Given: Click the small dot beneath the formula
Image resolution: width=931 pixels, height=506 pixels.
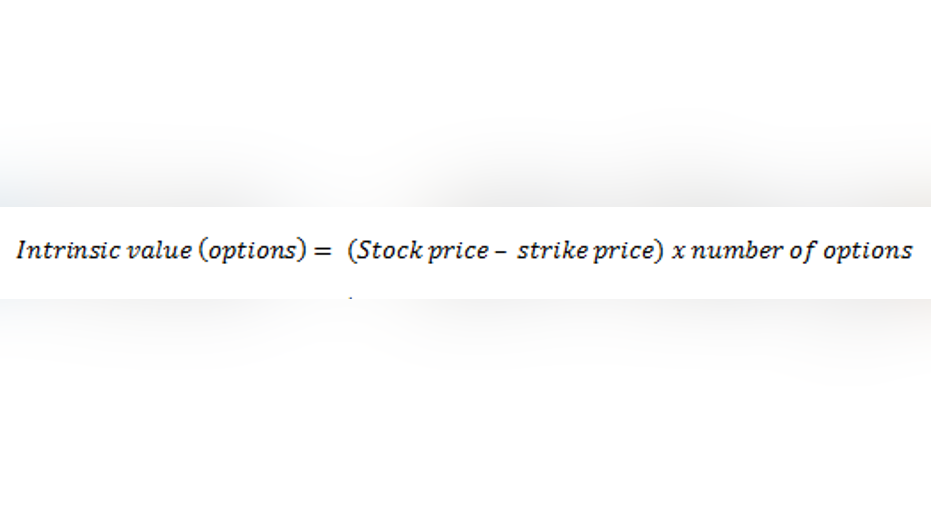Looking at the screenshot, I should (351, 298).
